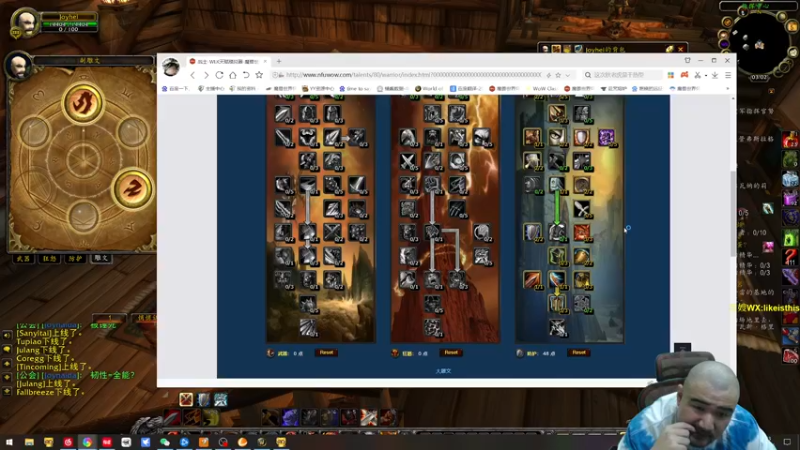Viewport: 800px width, 450px height.
Task: Switch to 狂怒 tab under glyph panel
Action: click(49, 259)
